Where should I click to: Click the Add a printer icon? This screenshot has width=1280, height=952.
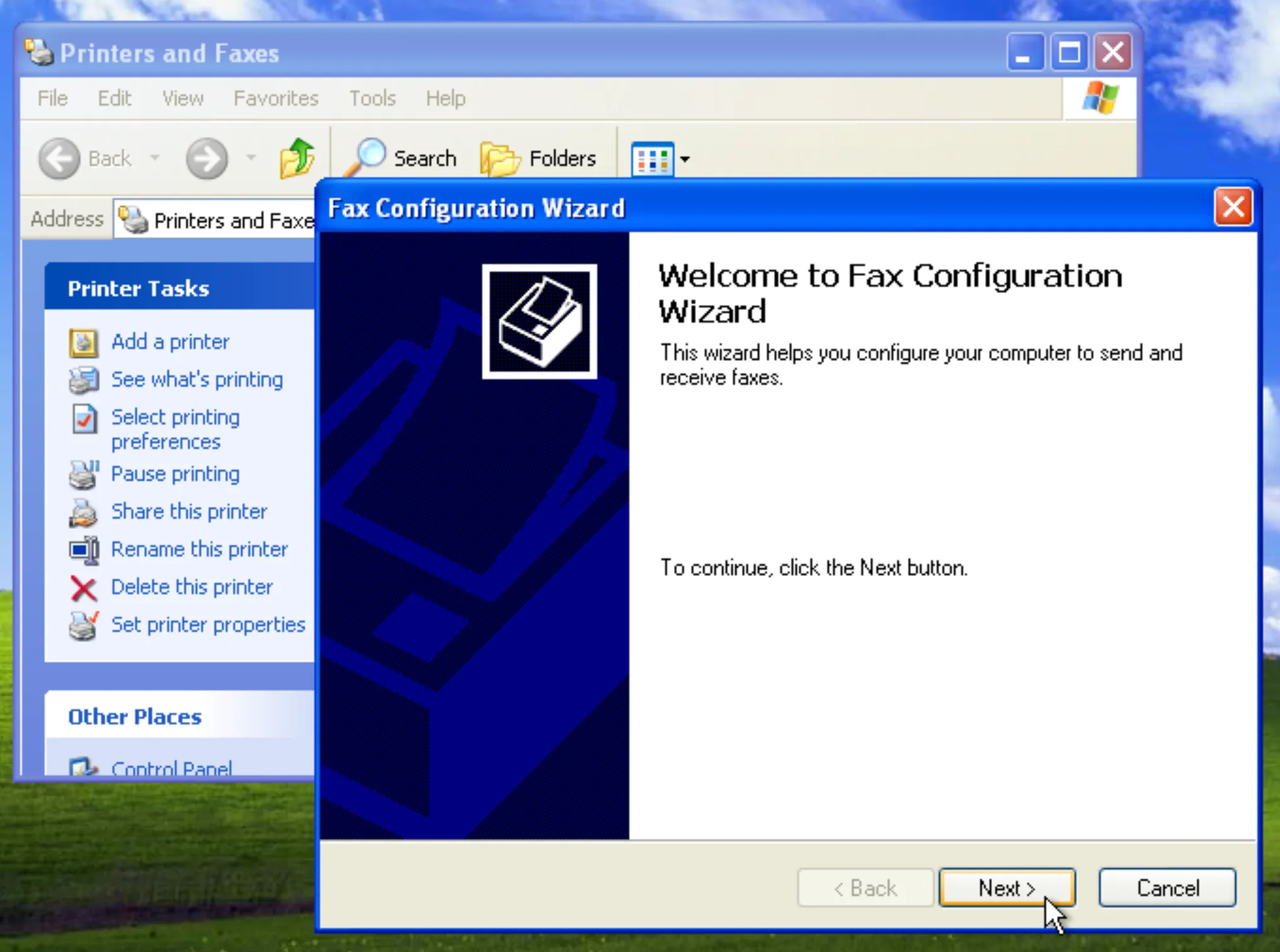click(x=84, y=343)
